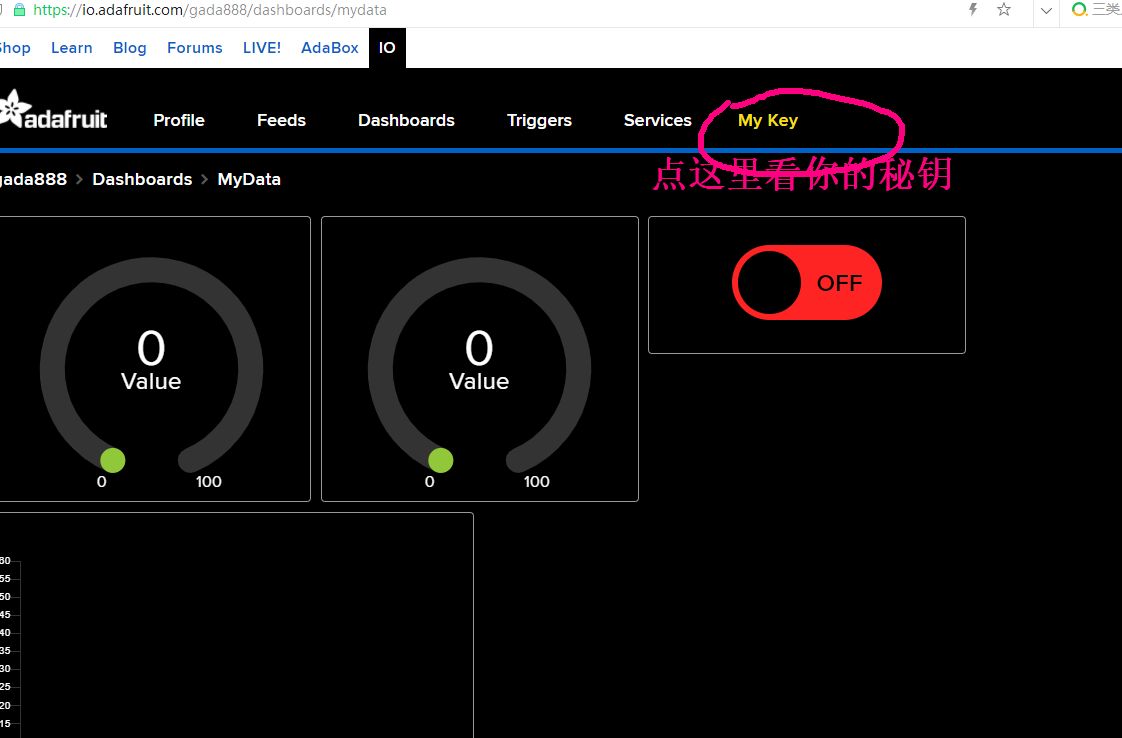Open the Feeds menu item
Viewport: 1122px width, 738px height.
coord(281,120)
